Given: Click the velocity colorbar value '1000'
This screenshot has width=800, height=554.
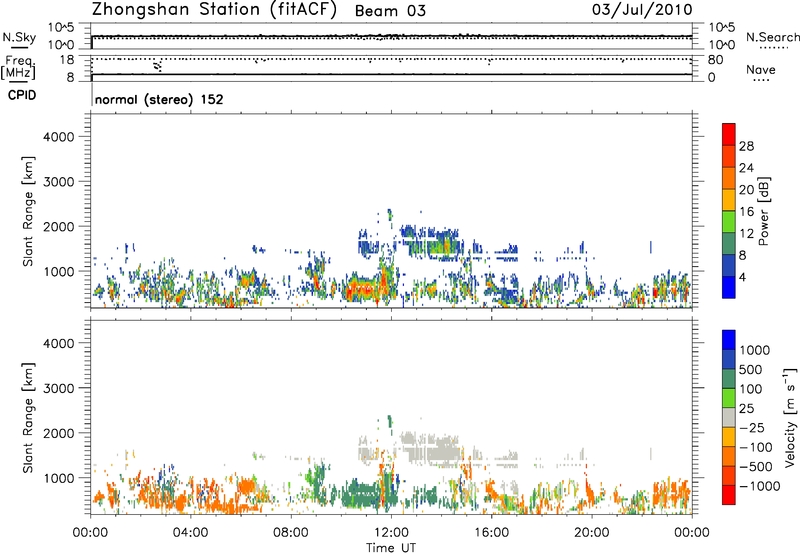Looking at the screenshot, I should (x=755, y=350).
